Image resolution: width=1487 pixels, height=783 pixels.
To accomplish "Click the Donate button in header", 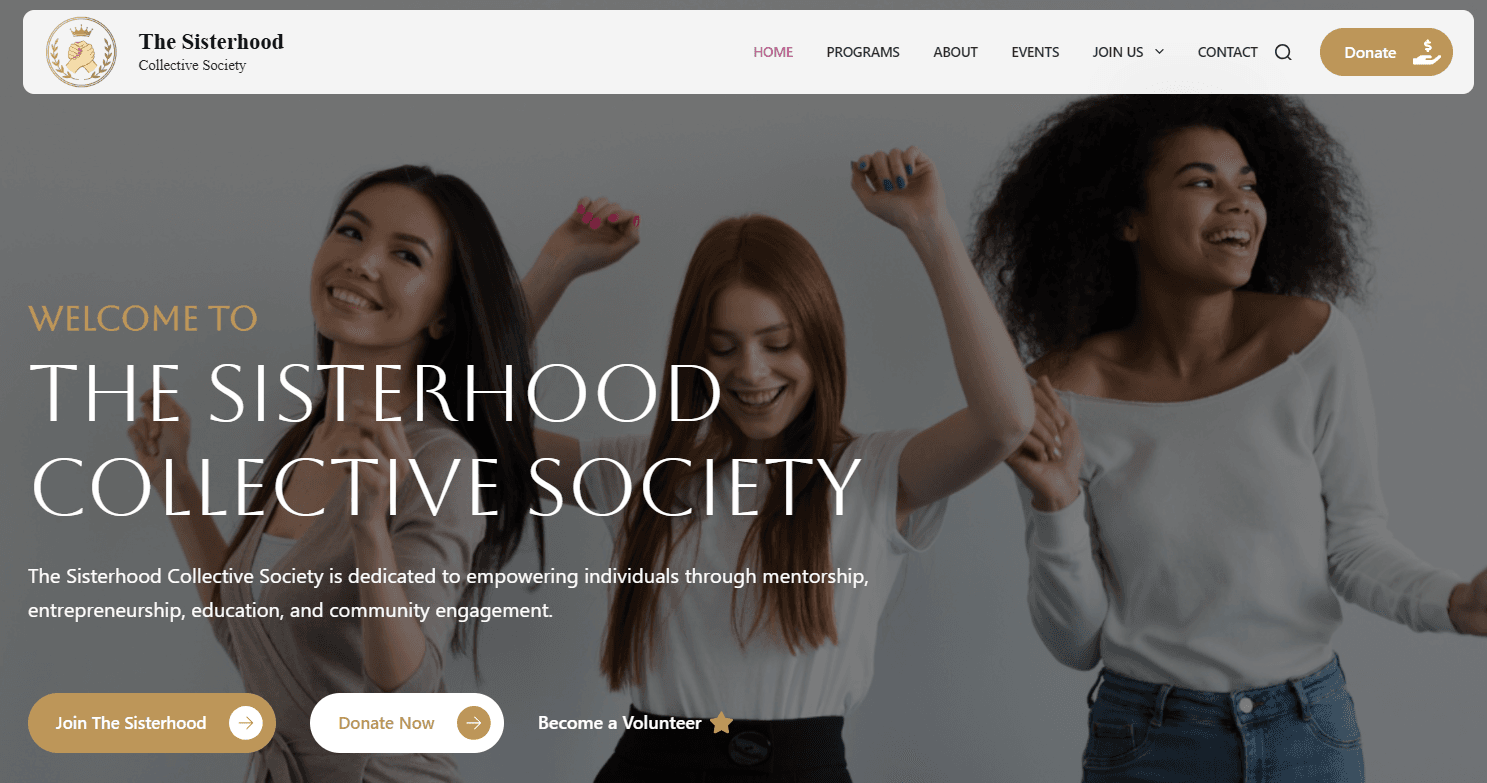I will [1386, 52].
